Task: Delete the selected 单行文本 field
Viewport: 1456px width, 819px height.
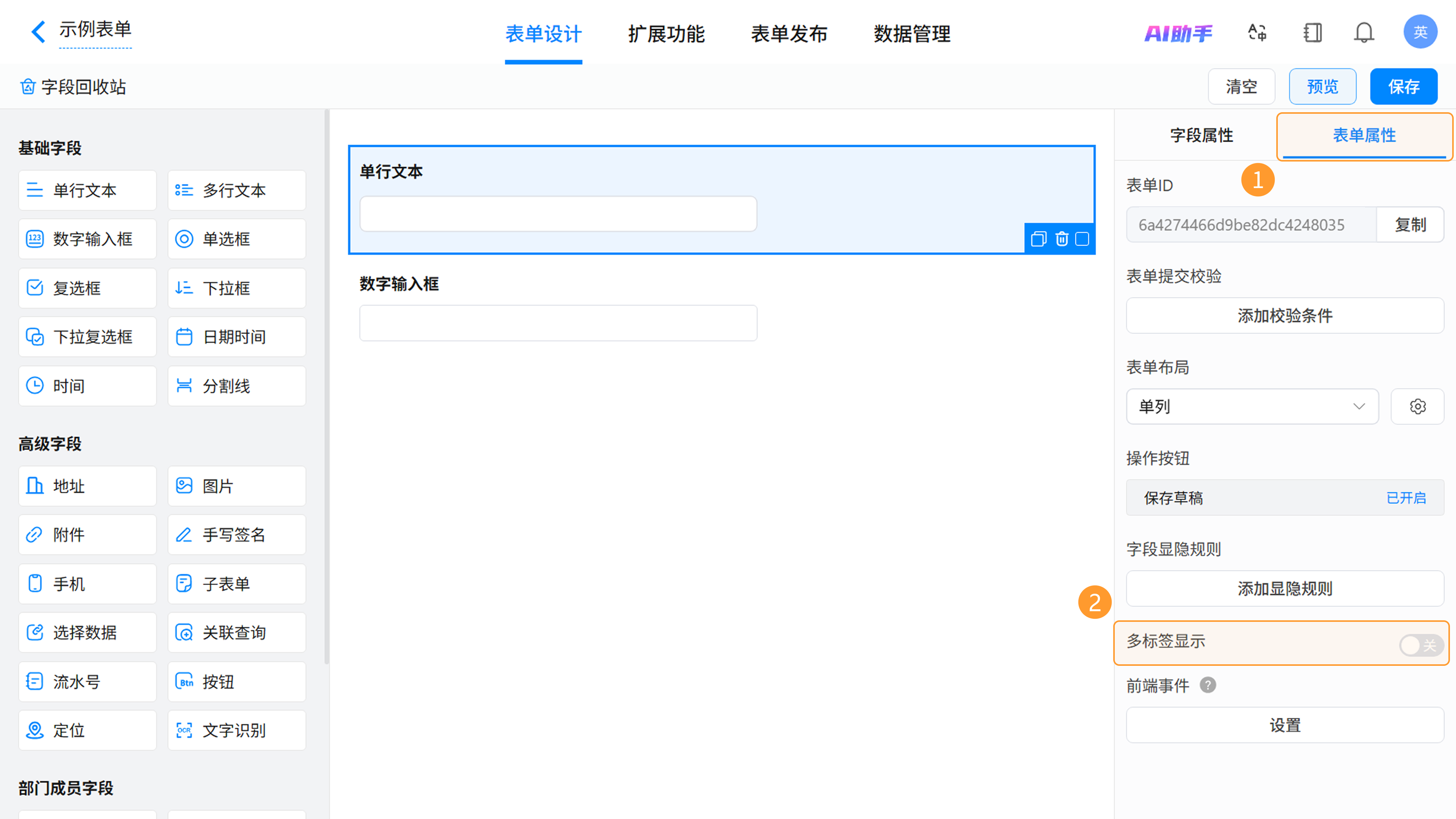Action: [x=1062, y=239]
